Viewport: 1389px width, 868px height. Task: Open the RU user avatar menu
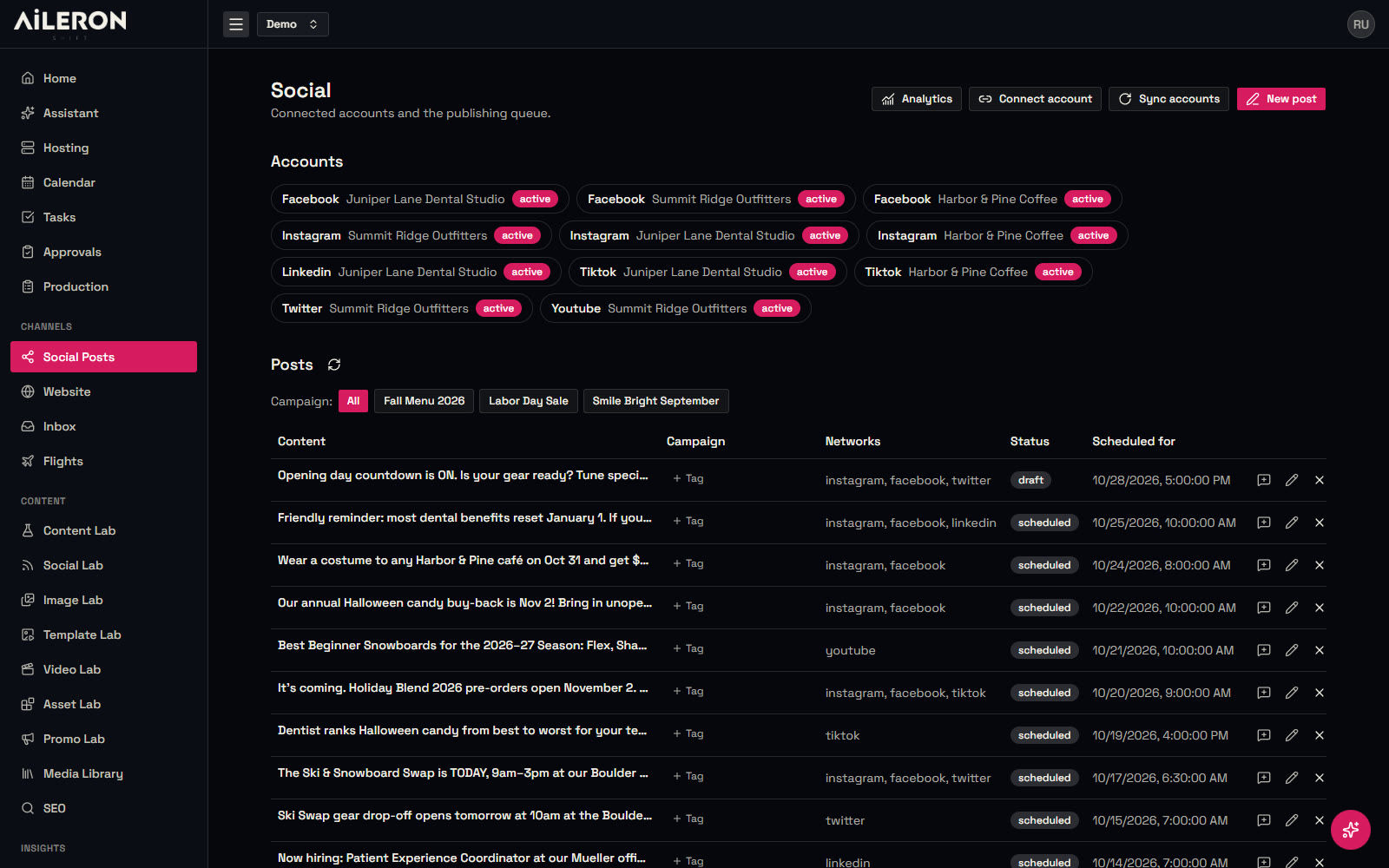click(x=1360, y=24)
